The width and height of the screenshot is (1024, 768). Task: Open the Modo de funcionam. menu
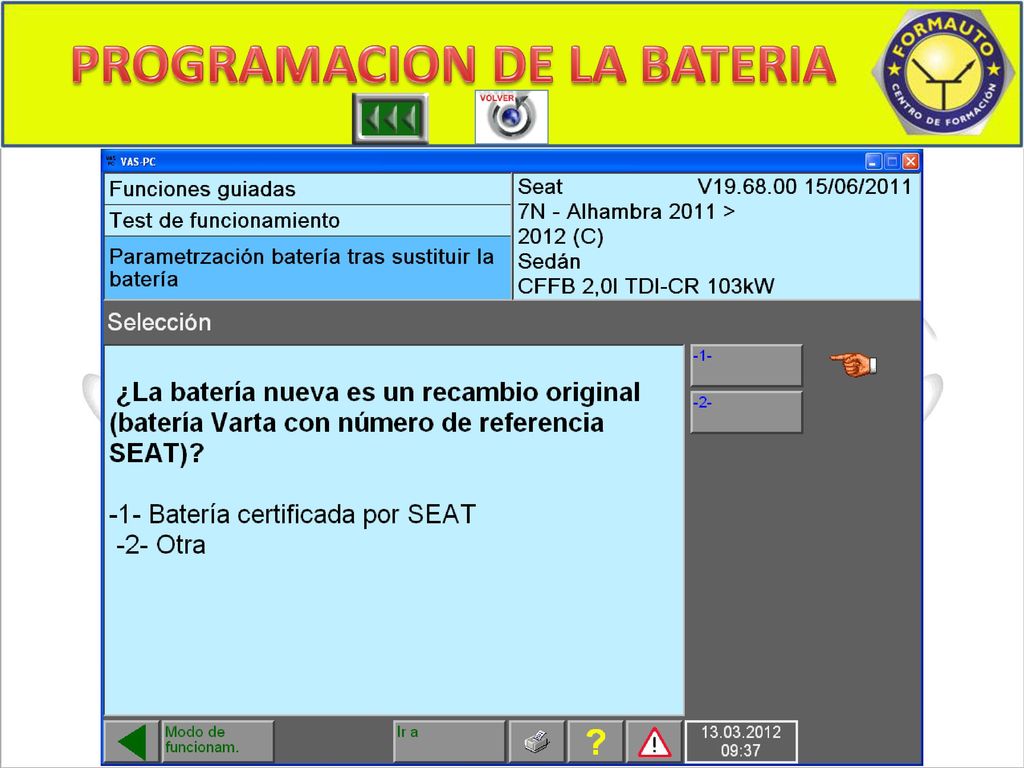pos(217,741)
